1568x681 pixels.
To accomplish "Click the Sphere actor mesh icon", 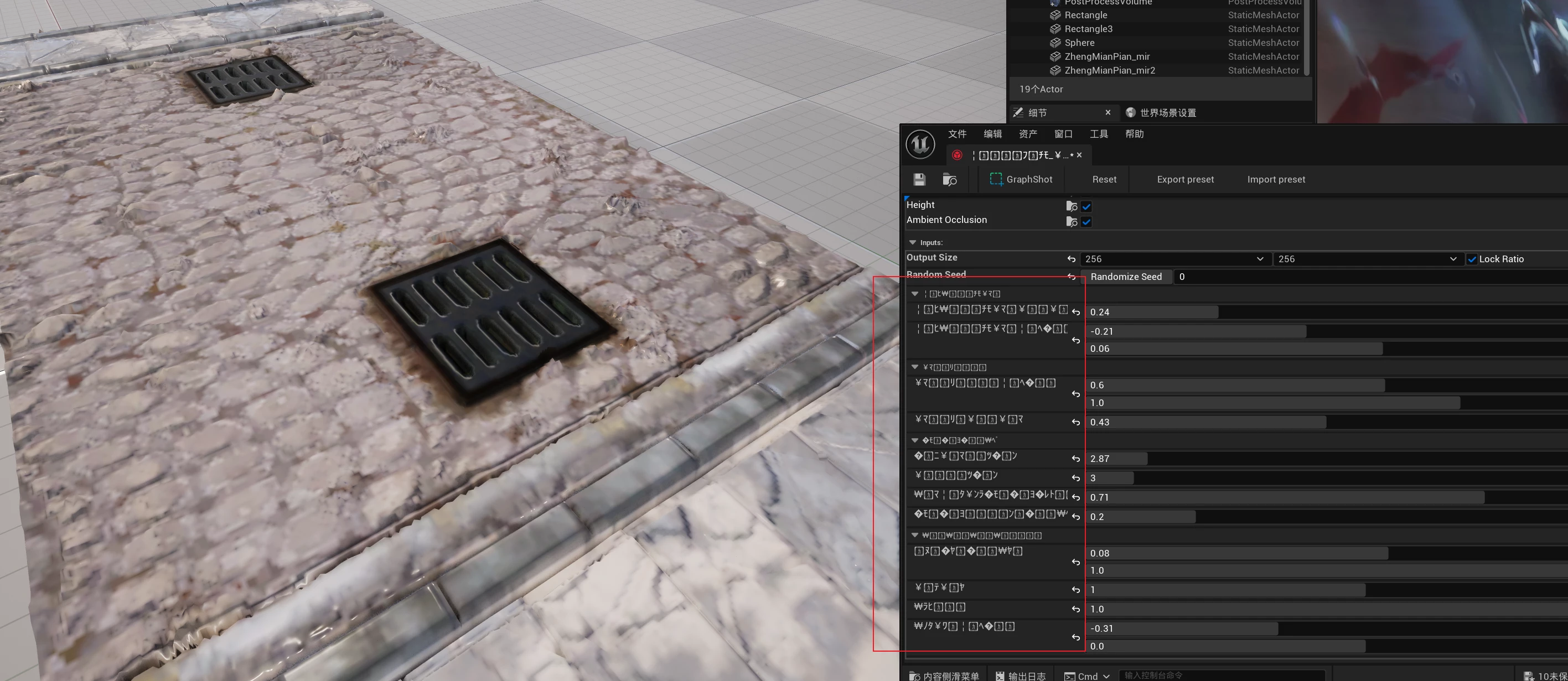I will [1055, 43].
